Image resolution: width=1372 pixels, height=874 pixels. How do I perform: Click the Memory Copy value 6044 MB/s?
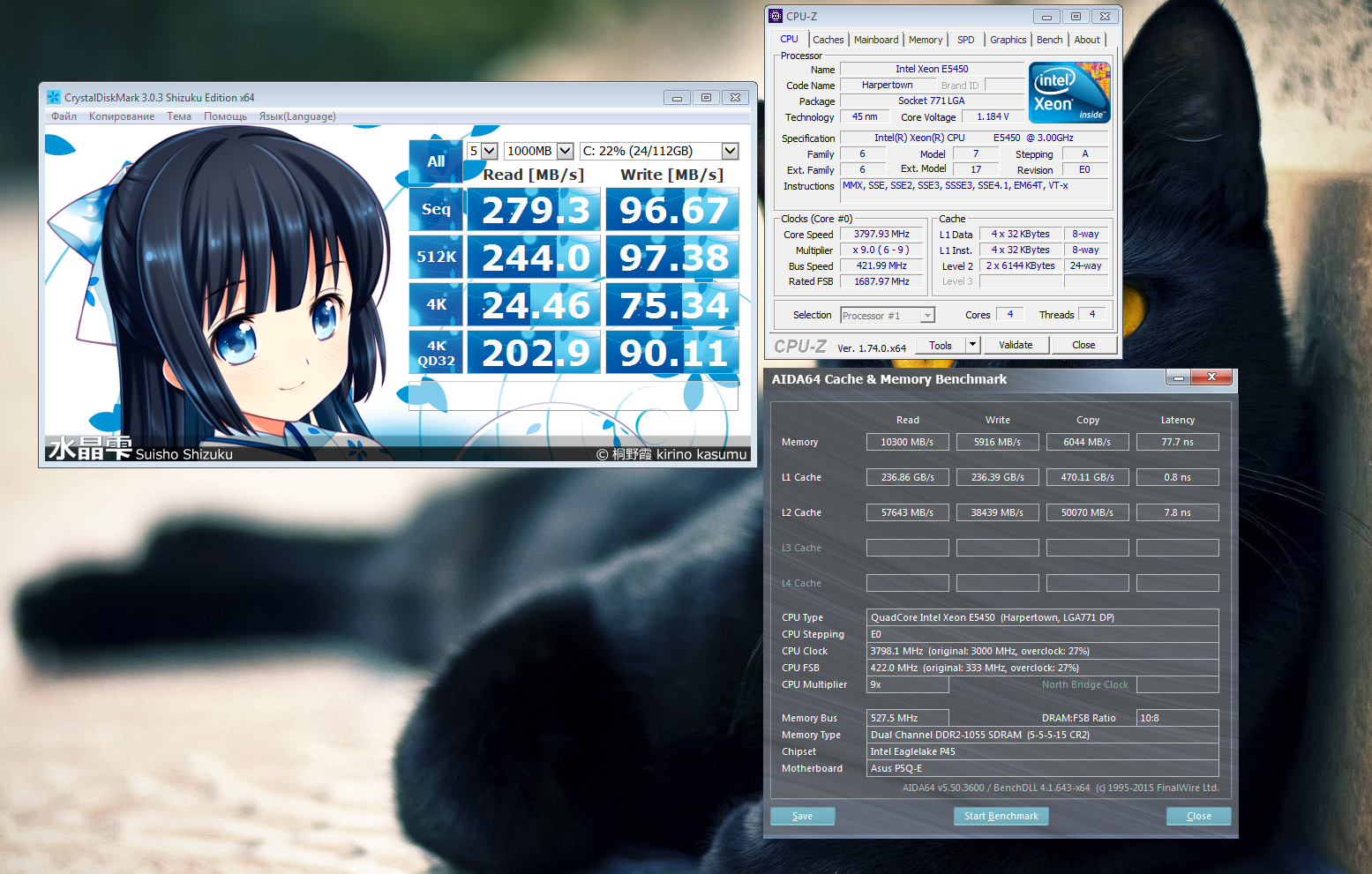coord(1087,442)
